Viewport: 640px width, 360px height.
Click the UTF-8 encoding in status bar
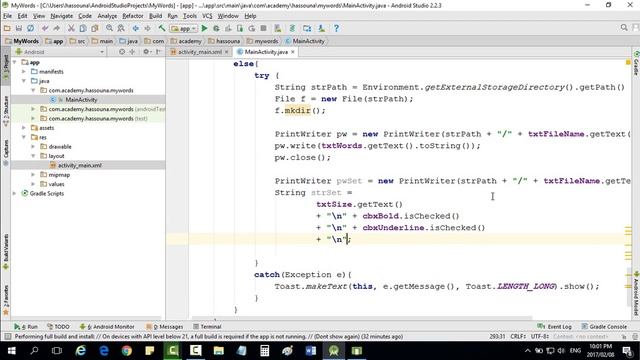pyautogui.click(x=541, y=336)
